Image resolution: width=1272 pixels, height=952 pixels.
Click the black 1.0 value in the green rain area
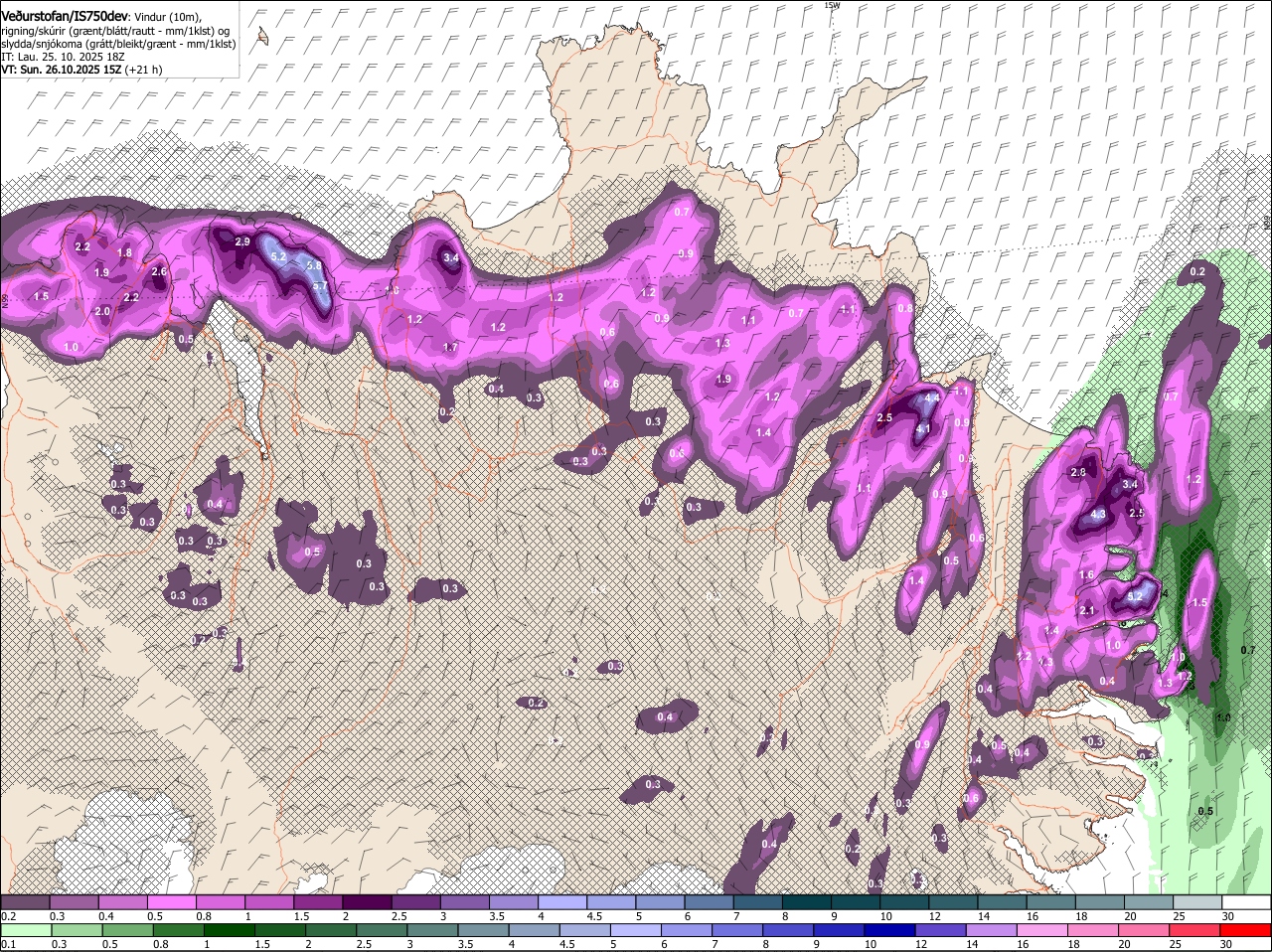pyautogui.click(x=1223, y=717)
